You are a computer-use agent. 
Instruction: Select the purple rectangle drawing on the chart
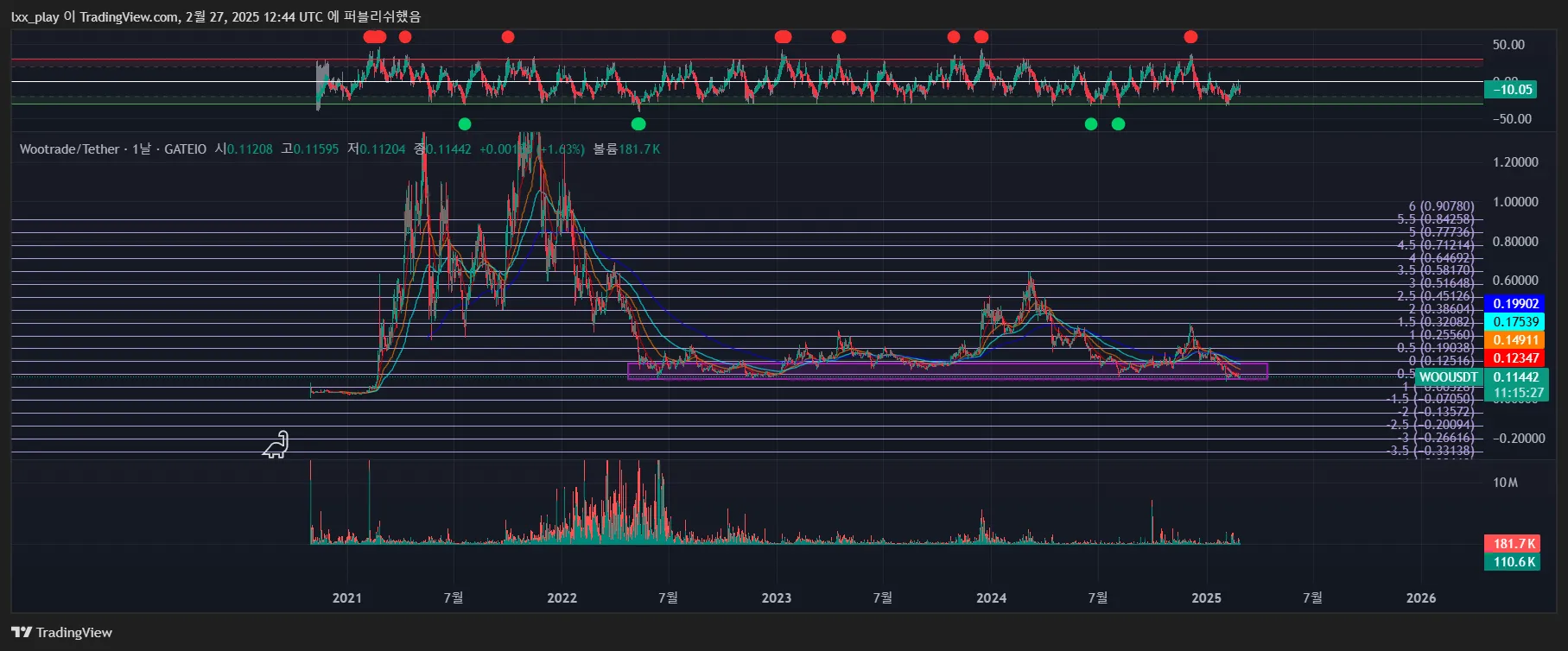point(948,371)
